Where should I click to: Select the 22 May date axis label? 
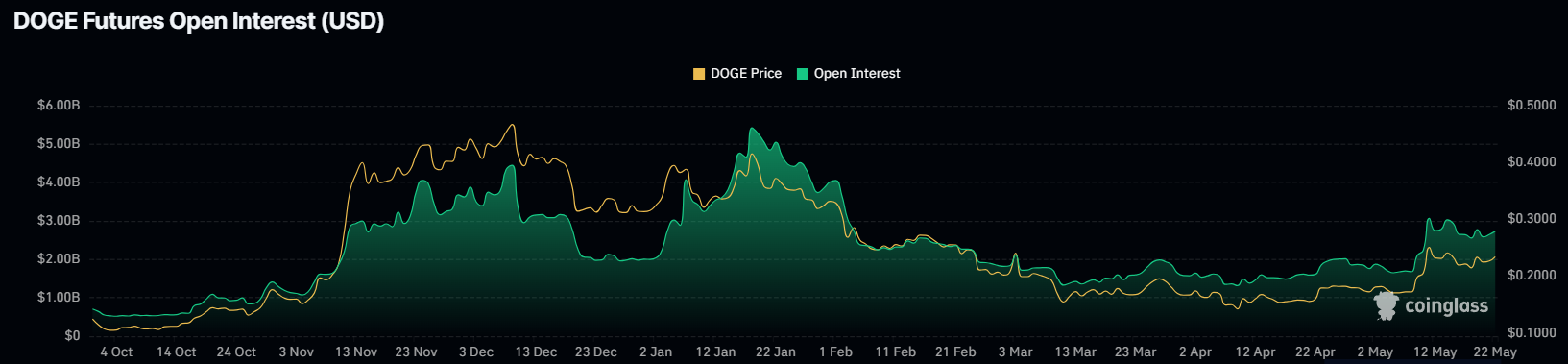(x=1495, y=352)
